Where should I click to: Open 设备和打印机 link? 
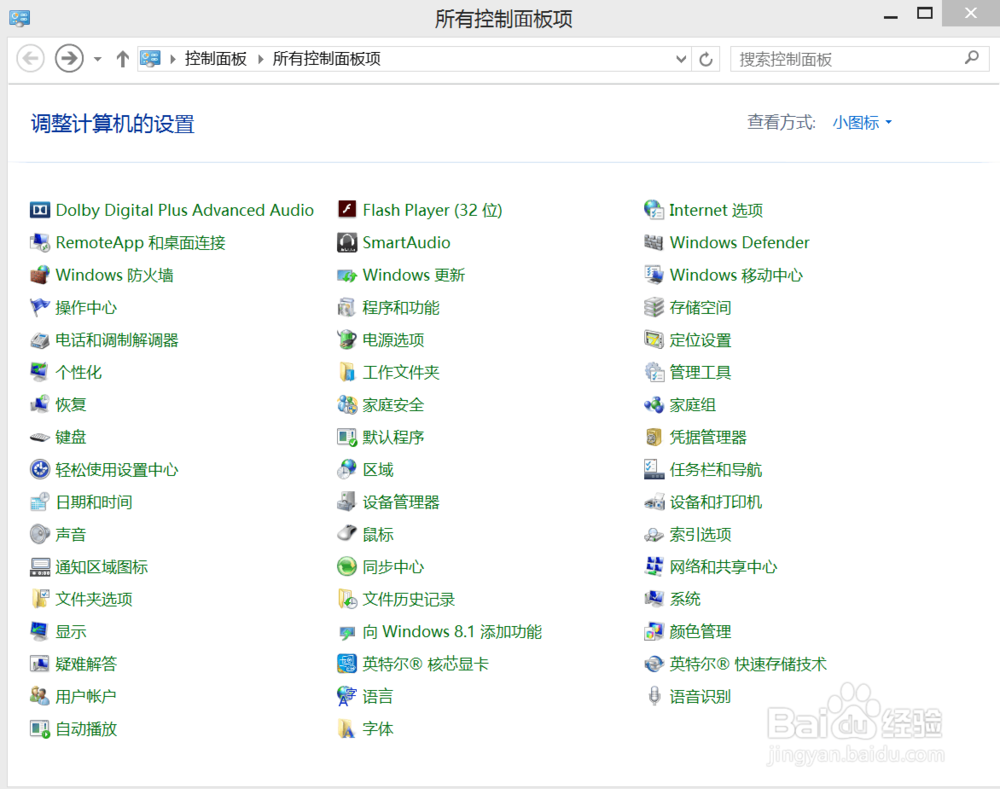[716, 502]
